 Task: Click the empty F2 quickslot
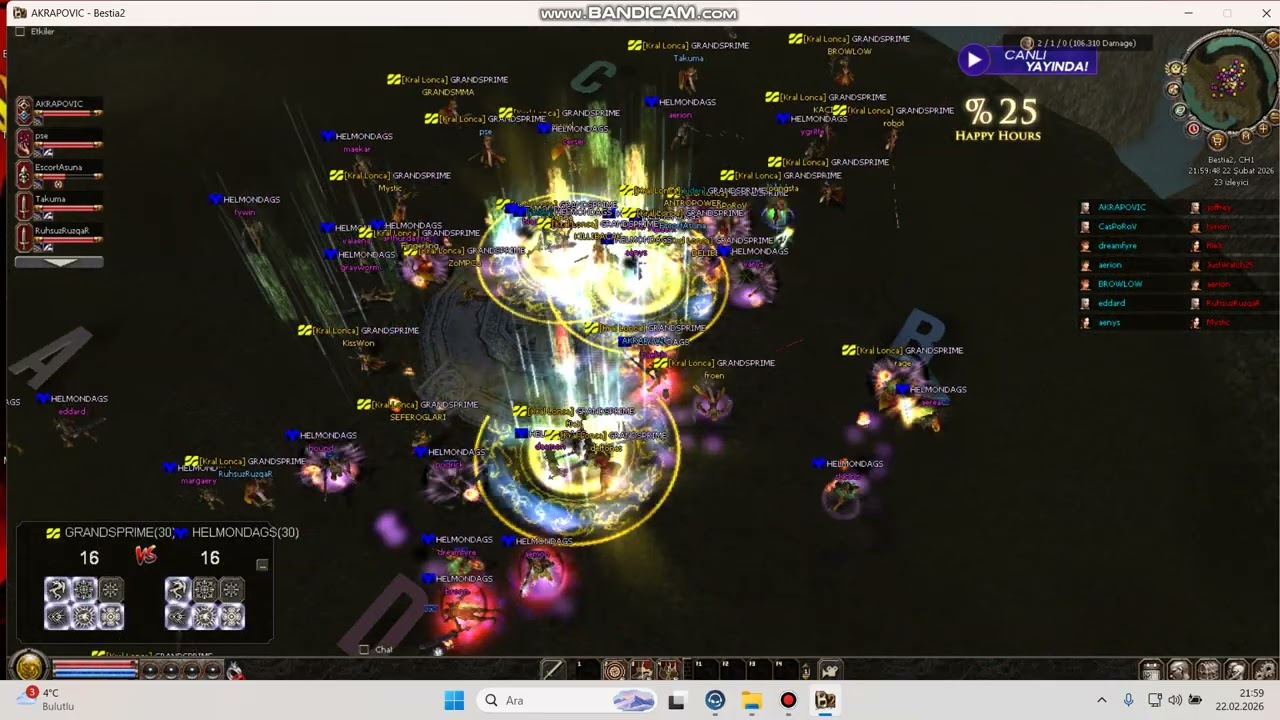pos(732,670)
